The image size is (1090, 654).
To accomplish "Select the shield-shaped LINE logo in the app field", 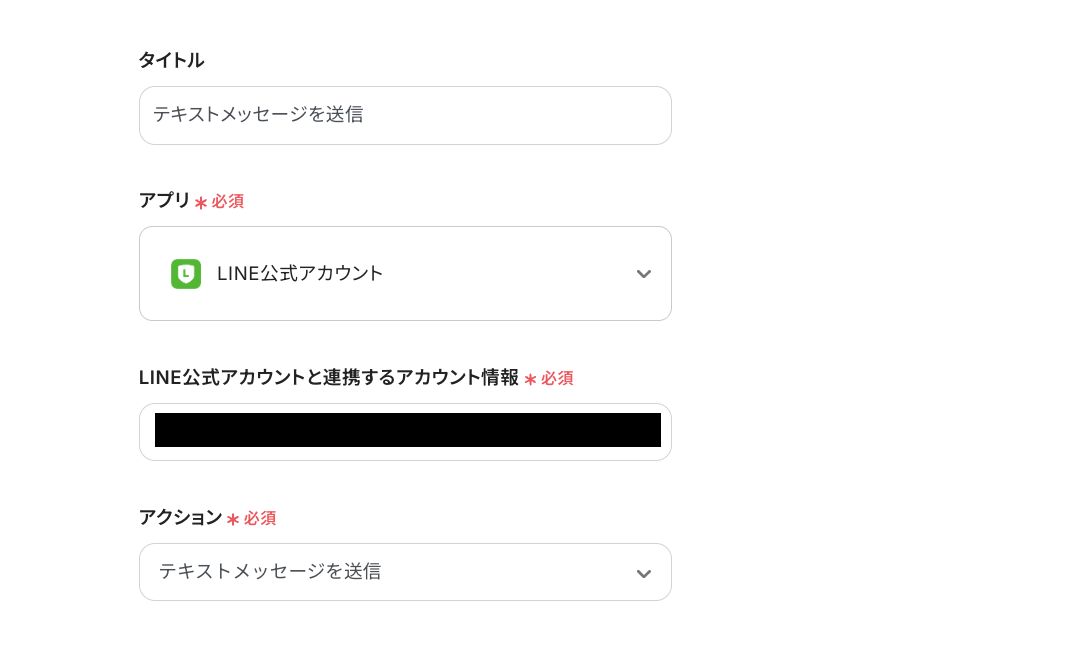I will [186, 273].
